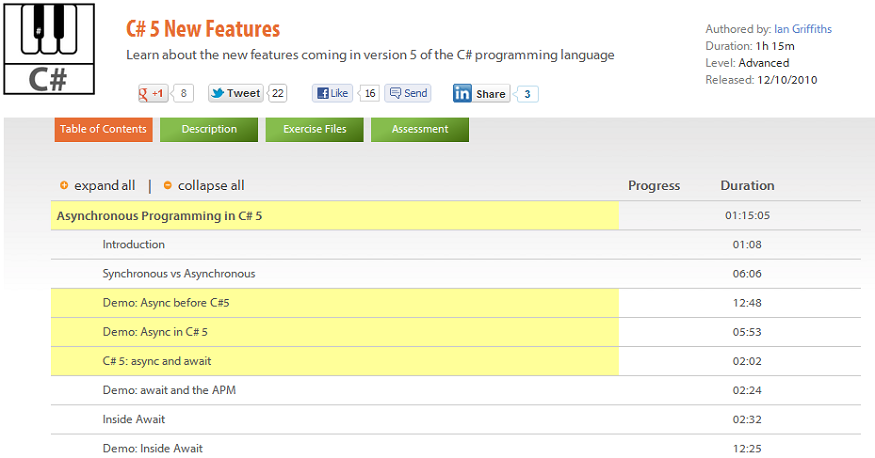
Task: Click the Facebook Send button
Action: click(x=408, y=93)
